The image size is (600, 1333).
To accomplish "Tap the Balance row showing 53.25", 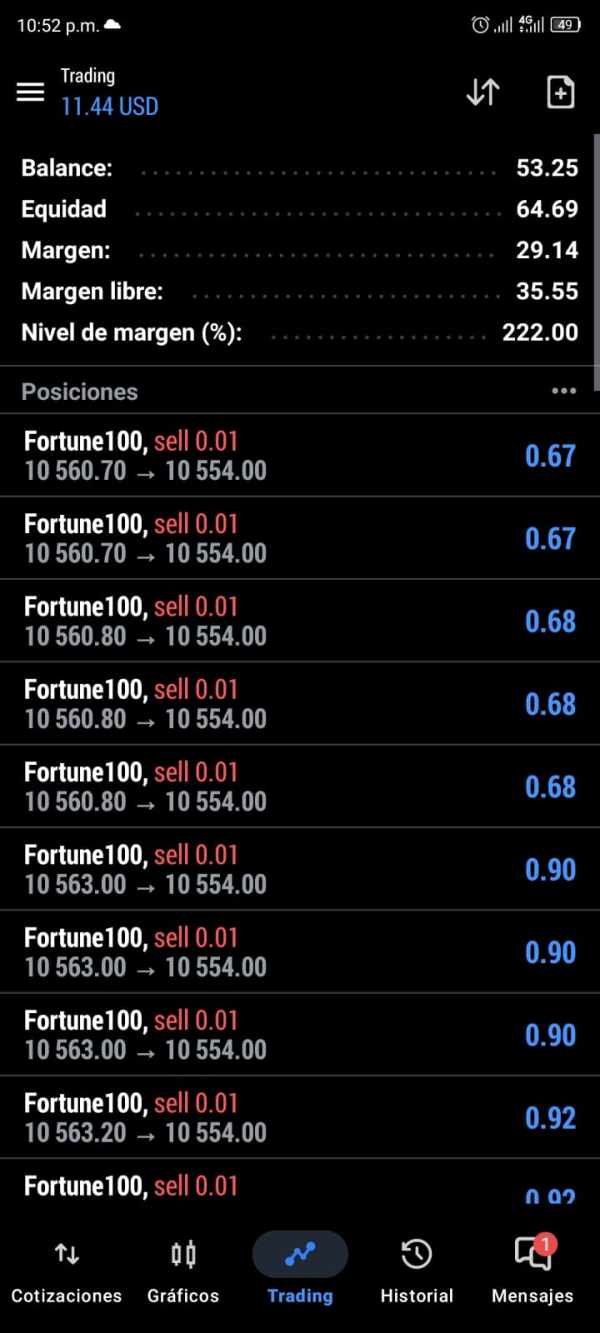I will click(x=300, y=168).
